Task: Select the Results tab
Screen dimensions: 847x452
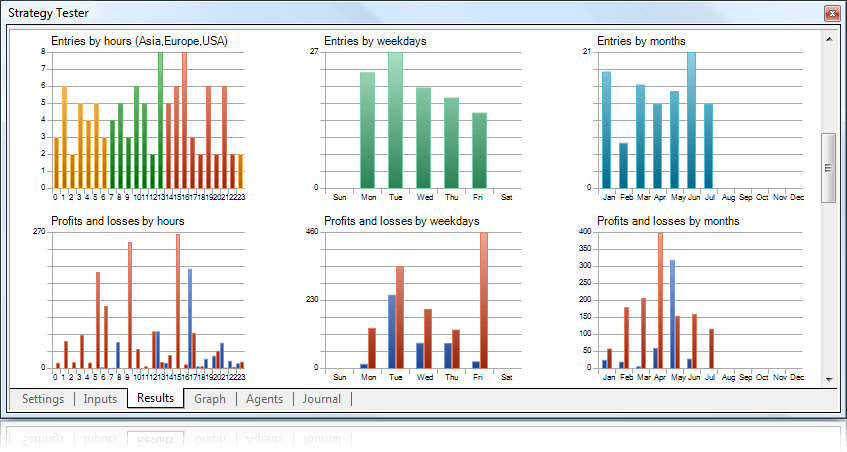Action: pyautogui.click(x=156, y=398)
